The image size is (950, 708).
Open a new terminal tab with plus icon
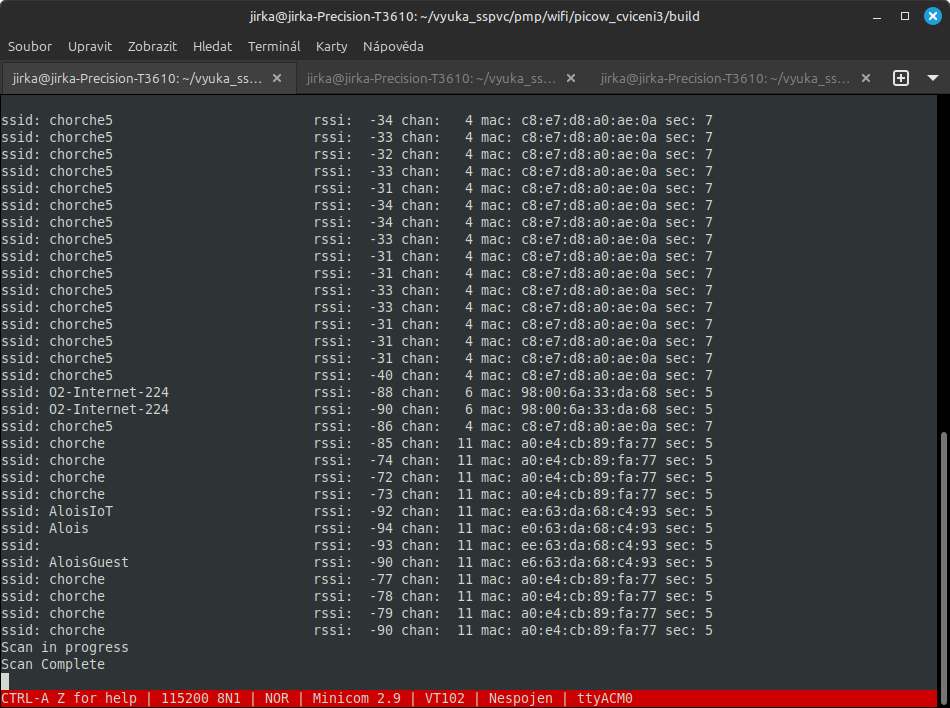[900, 78]
